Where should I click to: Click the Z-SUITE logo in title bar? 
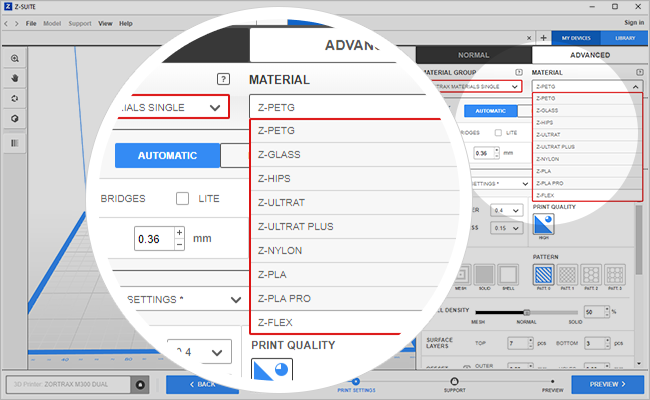8,7
